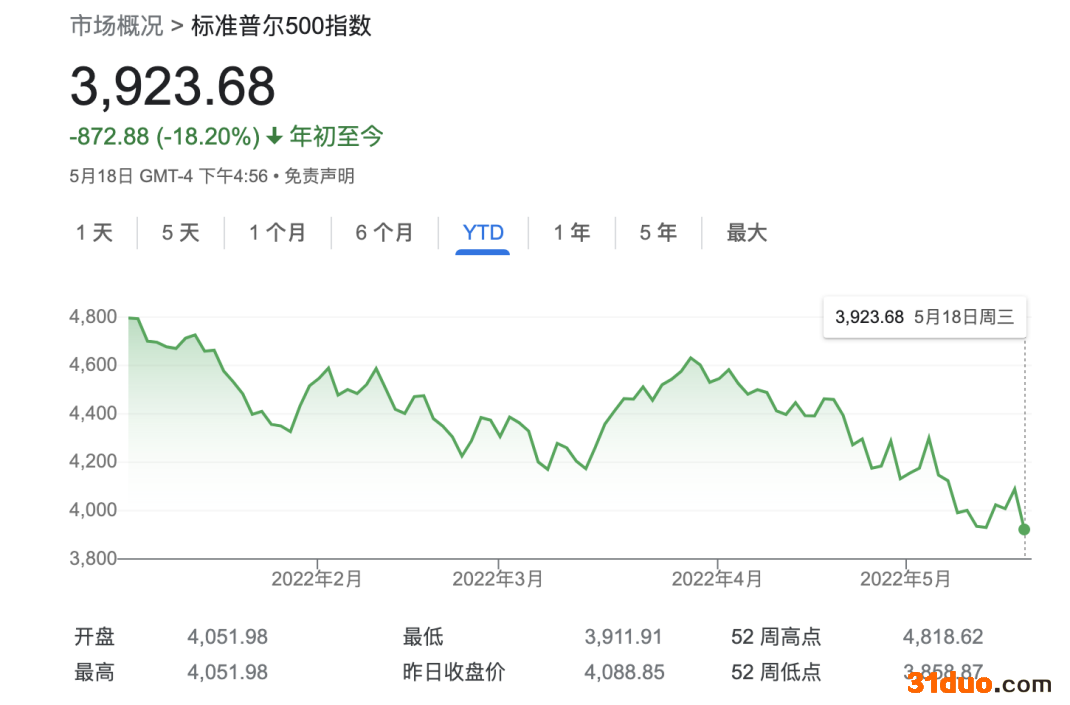
Task: Click the 3,923.68 5月18日周三 chart tooltip
Action: (x=925, y=317)
